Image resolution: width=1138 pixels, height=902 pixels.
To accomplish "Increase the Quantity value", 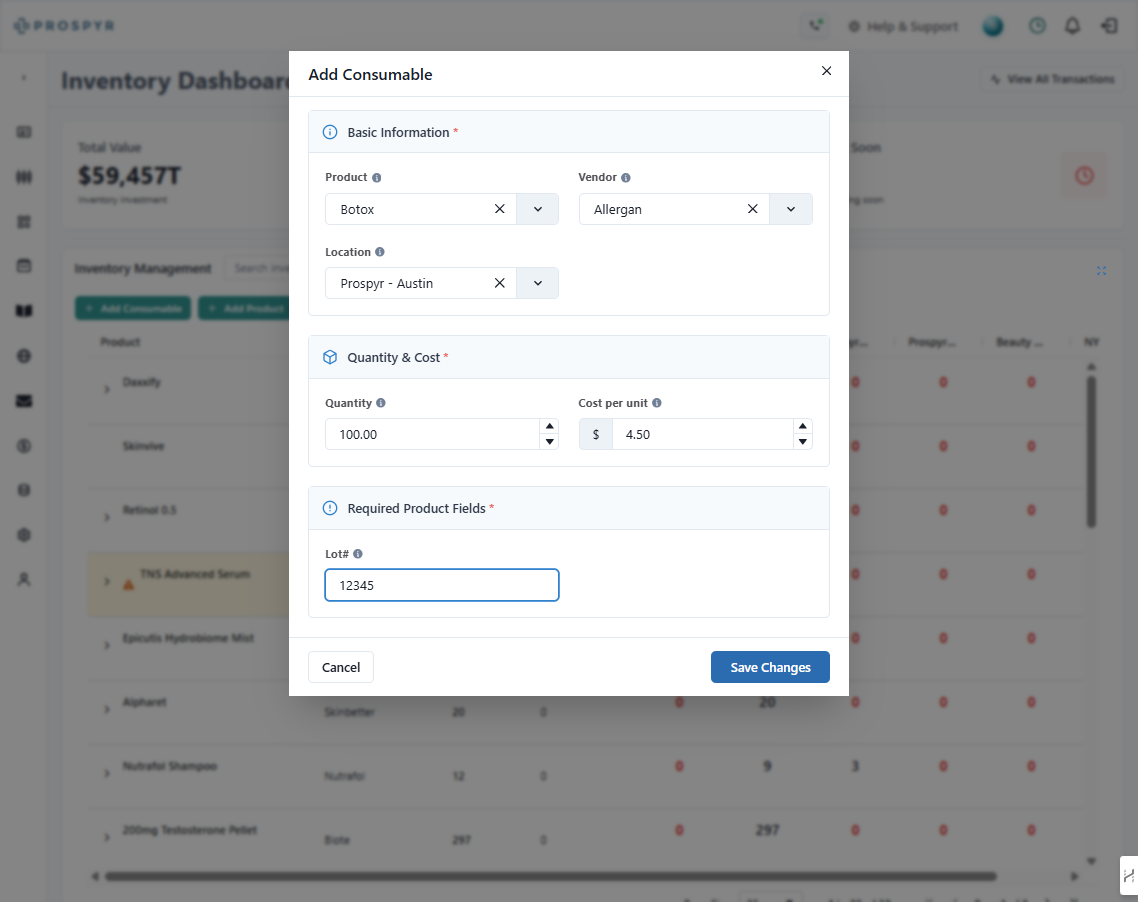I will tap(549, 427).
